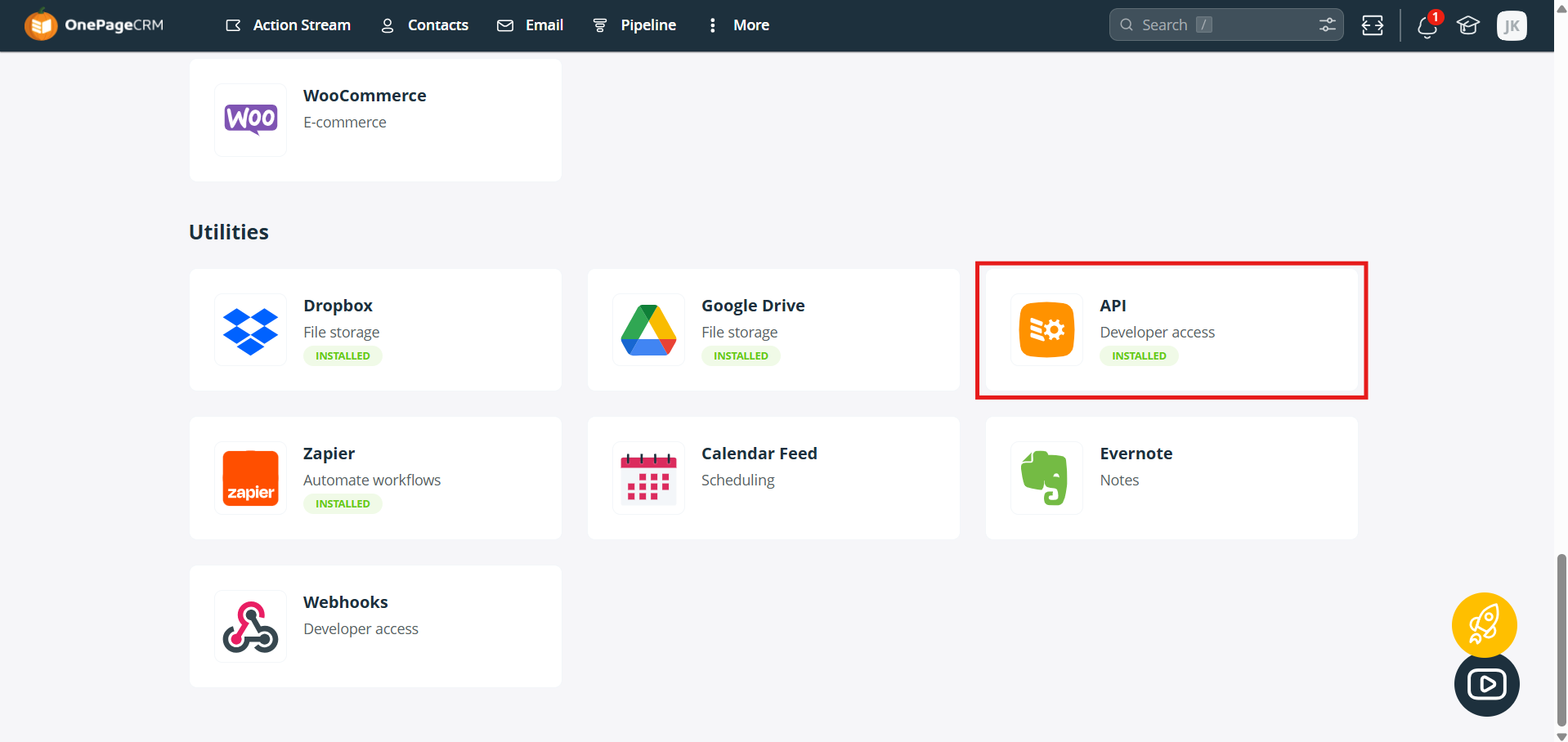Click the 'Automate workflows' description text
The width and height of the screenshot is (1568, 742).
point(372,481)
